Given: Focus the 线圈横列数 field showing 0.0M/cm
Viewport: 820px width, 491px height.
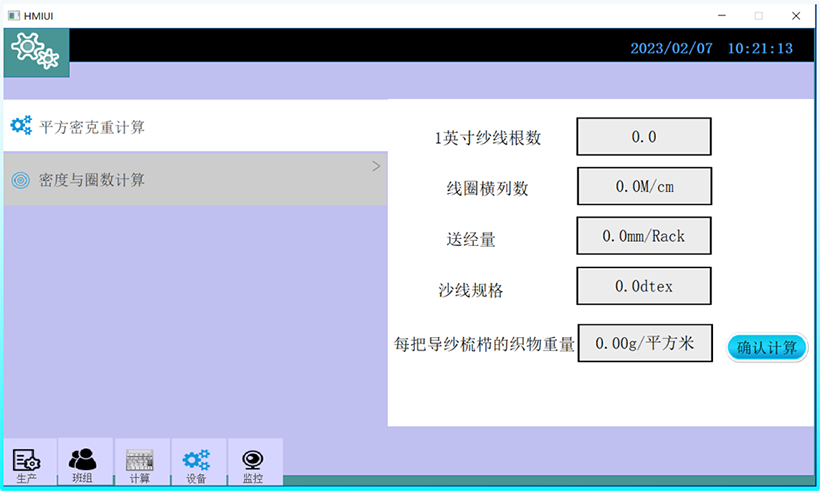Looking at the screenshot, I should click(644, 186).
